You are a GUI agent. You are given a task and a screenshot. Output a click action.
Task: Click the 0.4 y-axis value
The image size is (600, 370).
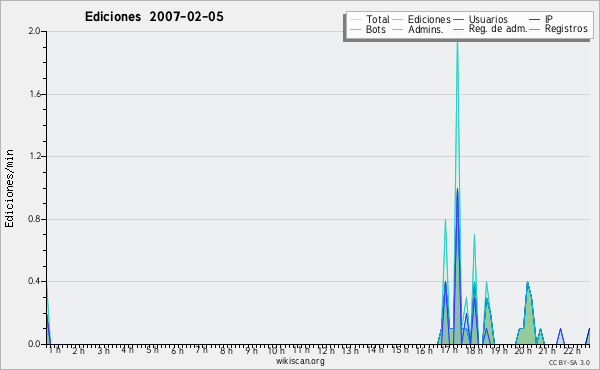coord(34,281)
